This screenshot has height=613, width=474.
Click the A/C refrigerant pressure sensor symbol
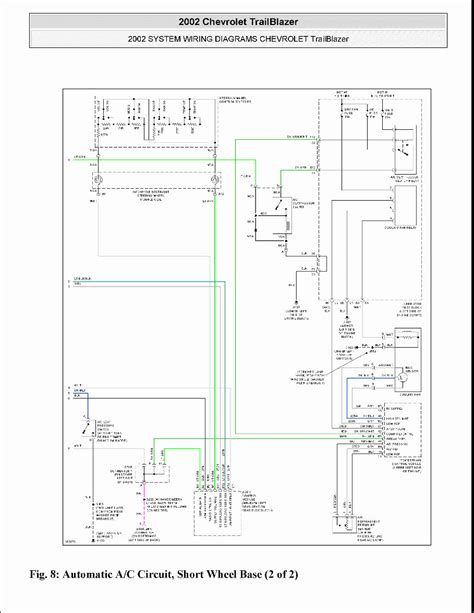click(x=344, y=525)
